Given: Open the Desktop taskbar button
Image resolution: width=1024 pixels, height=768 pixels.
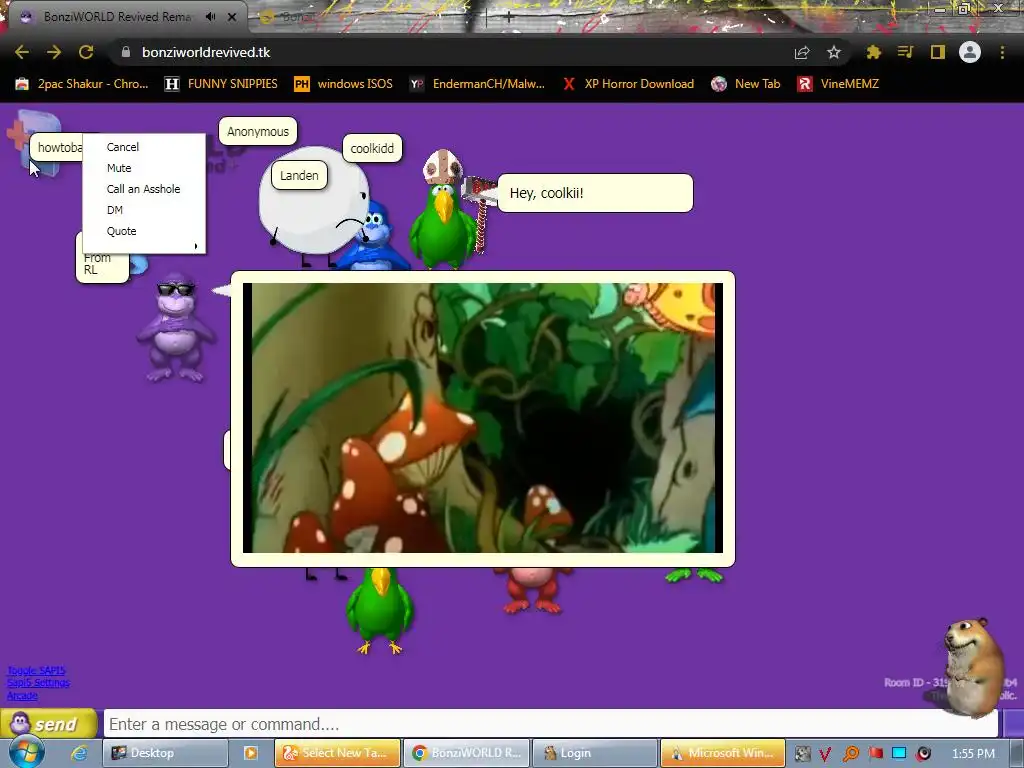Looking at the screenshot, I should [165, 753].
